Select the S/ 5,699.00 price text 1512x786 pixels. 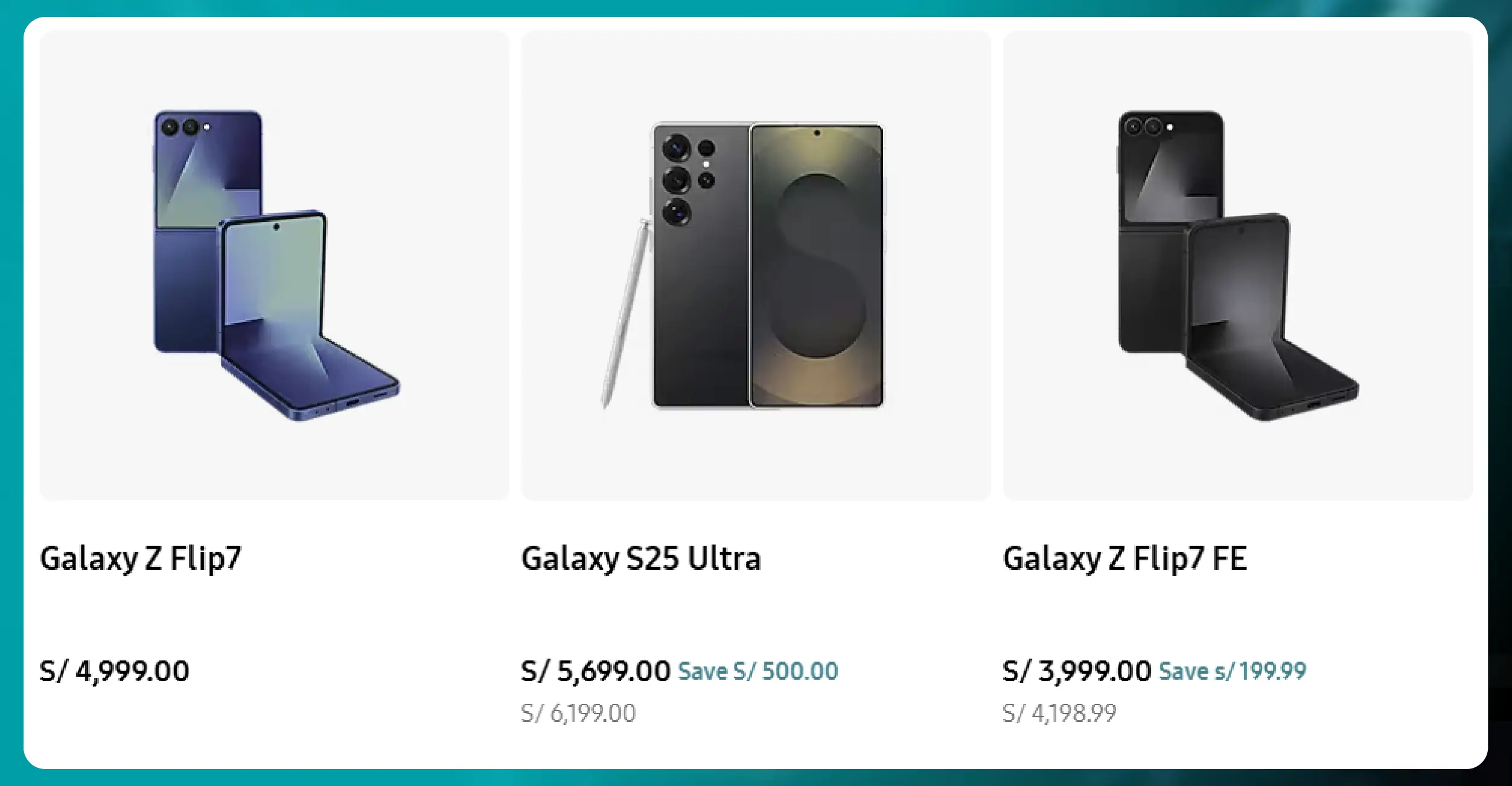[595, 669]
